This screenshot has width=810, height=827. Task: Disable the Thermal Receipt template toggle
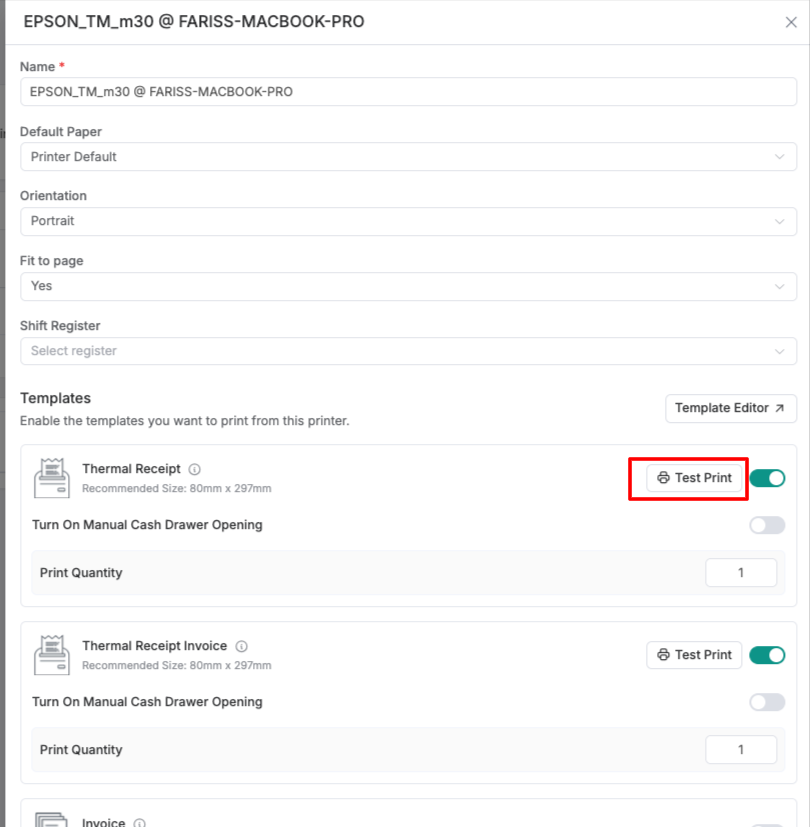pyautogui.click(x=767, y=478)
